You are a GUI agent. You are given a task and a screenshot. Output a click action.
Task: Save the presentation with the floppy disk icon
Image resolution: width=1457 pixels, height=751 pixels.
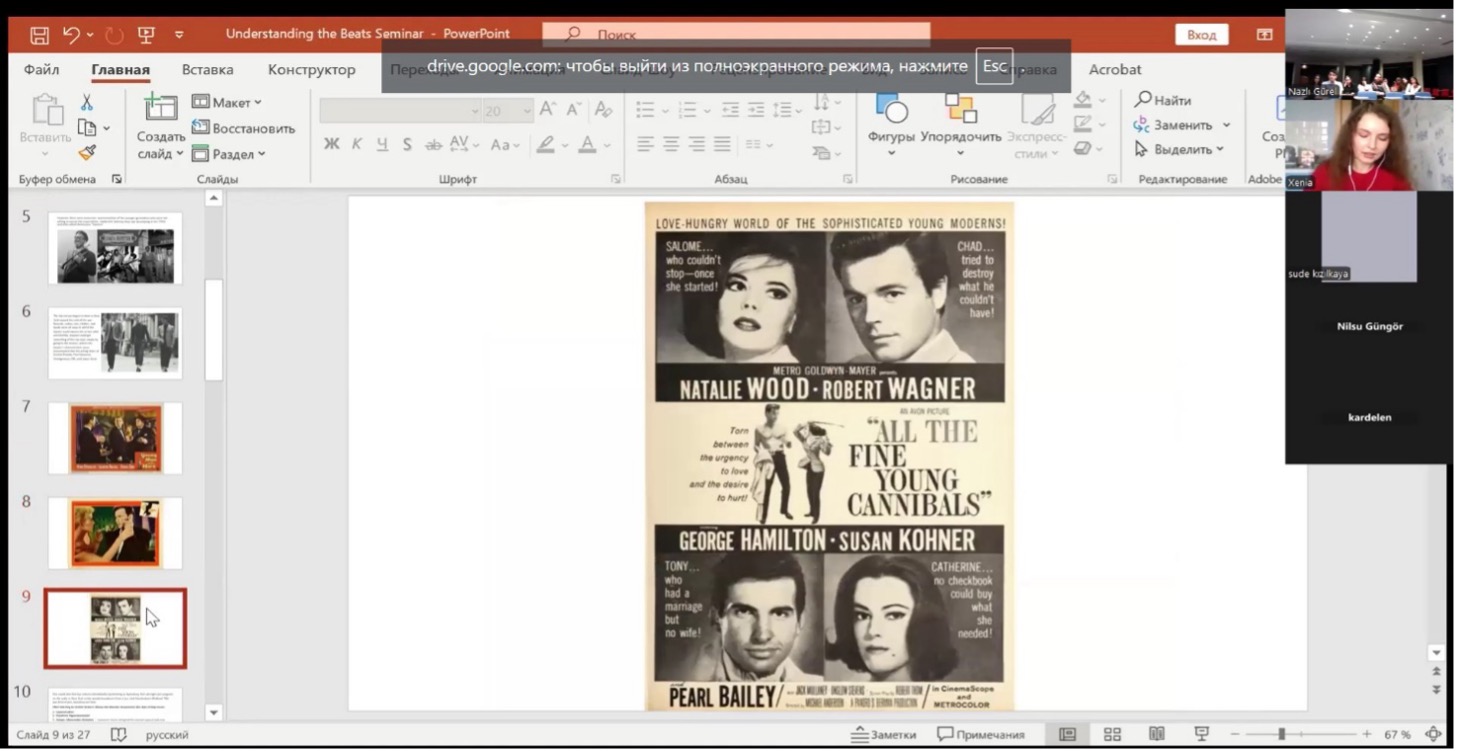40,35
